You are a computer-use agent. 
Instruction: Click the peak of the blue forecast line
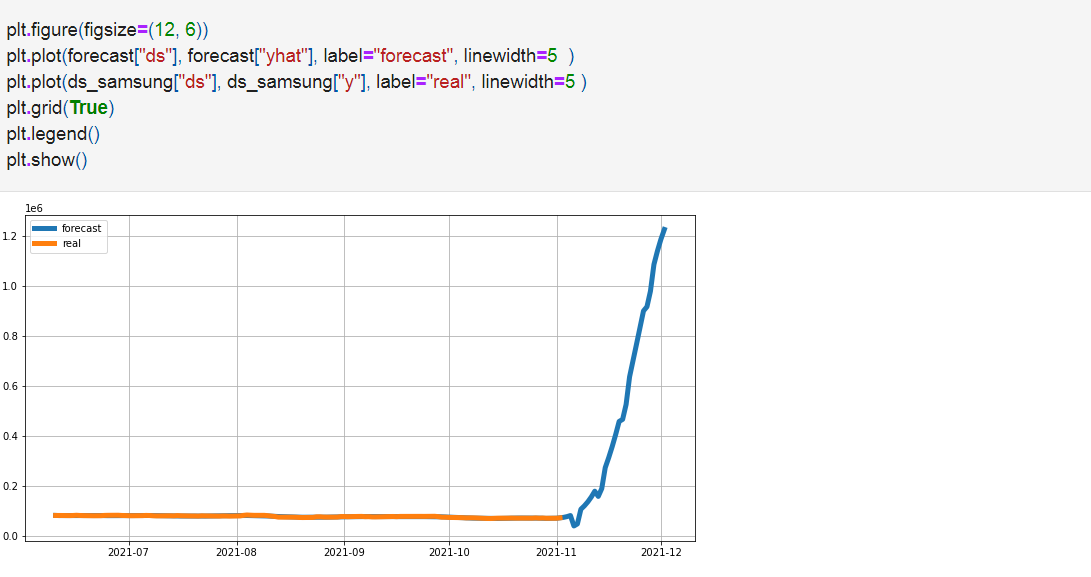click(x=664, y=229)
